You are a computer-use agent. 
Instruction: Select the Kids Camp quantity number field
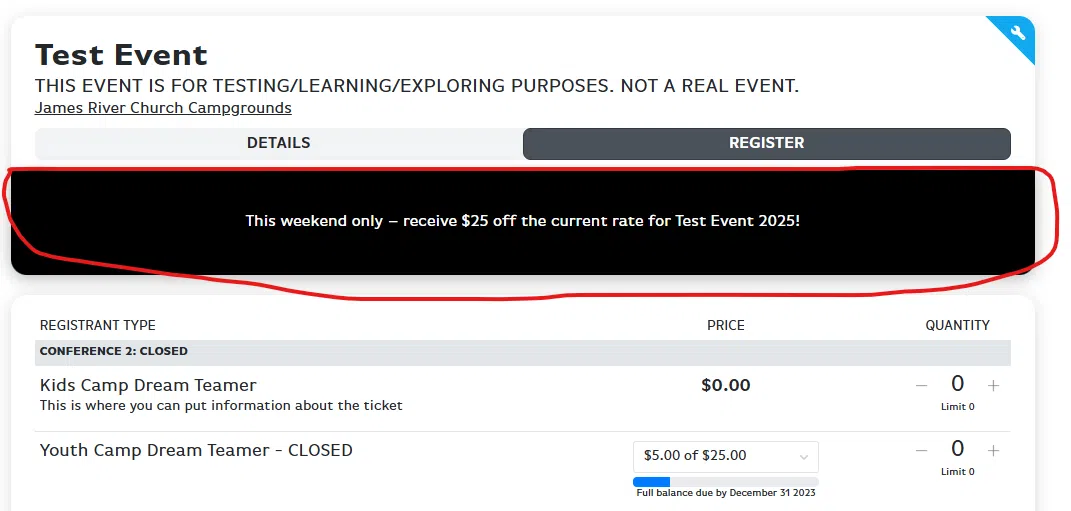958,384
